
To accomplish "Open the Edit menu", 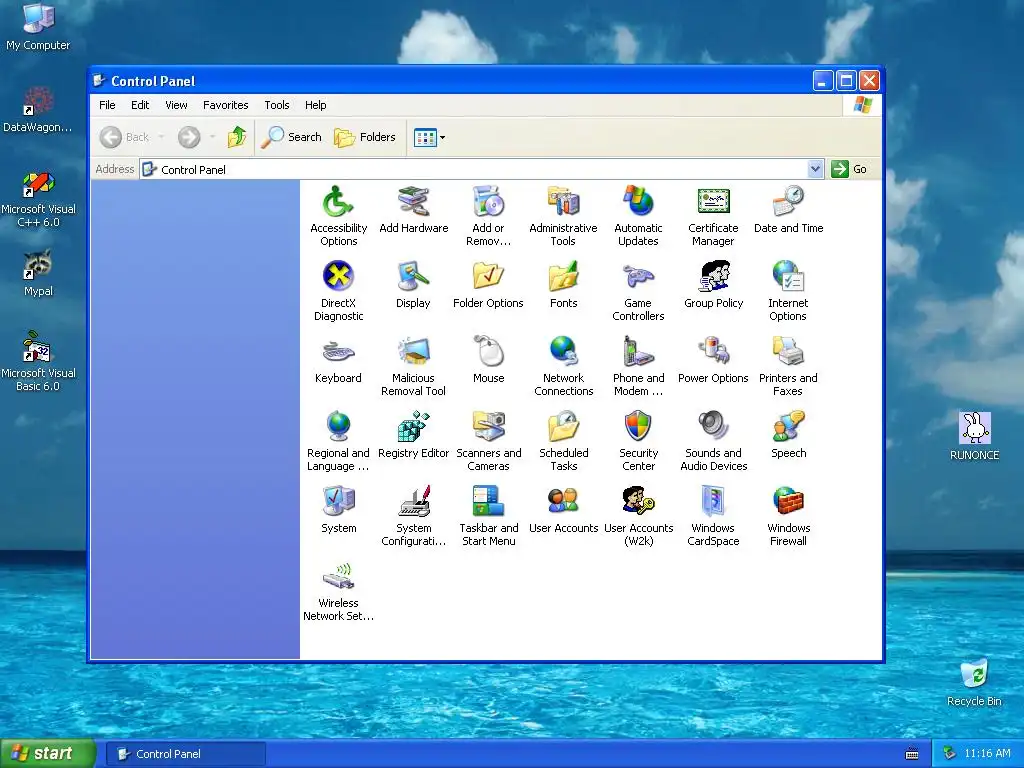I will click(x=140, y=105).
